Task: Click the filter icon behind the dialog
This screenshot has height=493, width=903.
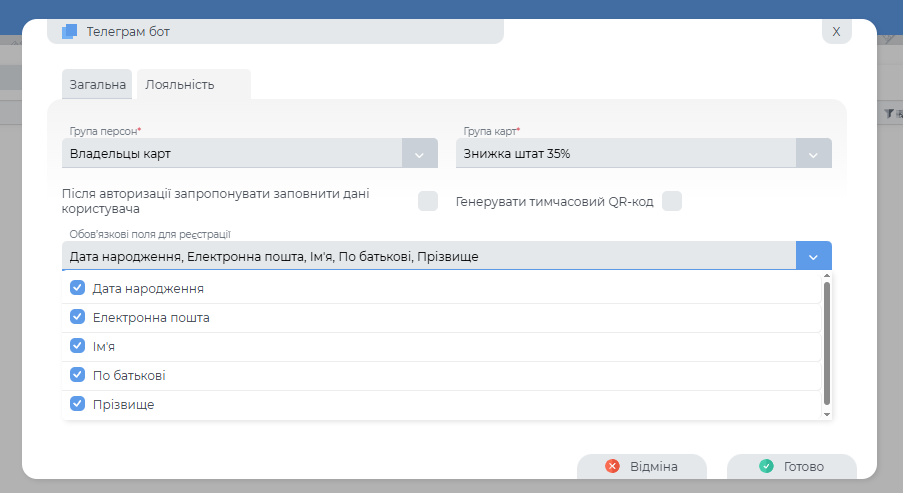Action: click(888, 114)
